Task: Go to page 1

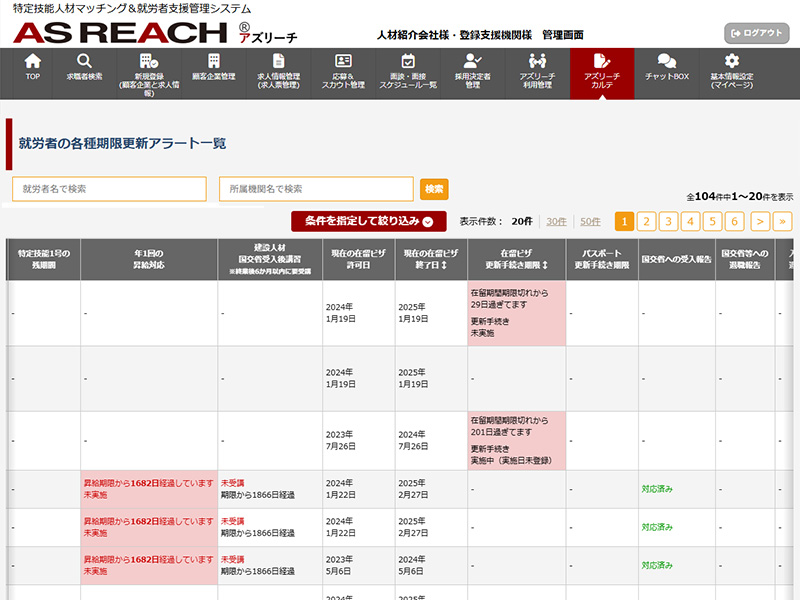Action: 624,221
